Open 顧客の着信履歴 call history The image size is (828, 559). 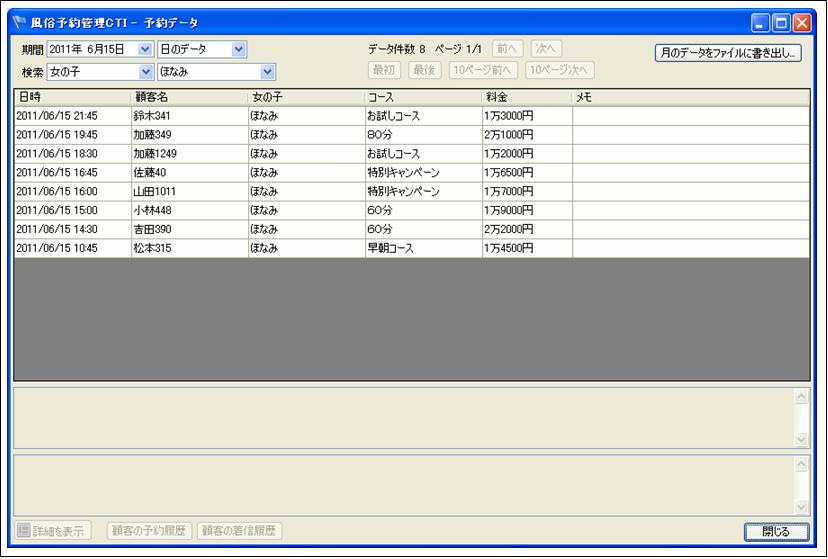[239, 531]
